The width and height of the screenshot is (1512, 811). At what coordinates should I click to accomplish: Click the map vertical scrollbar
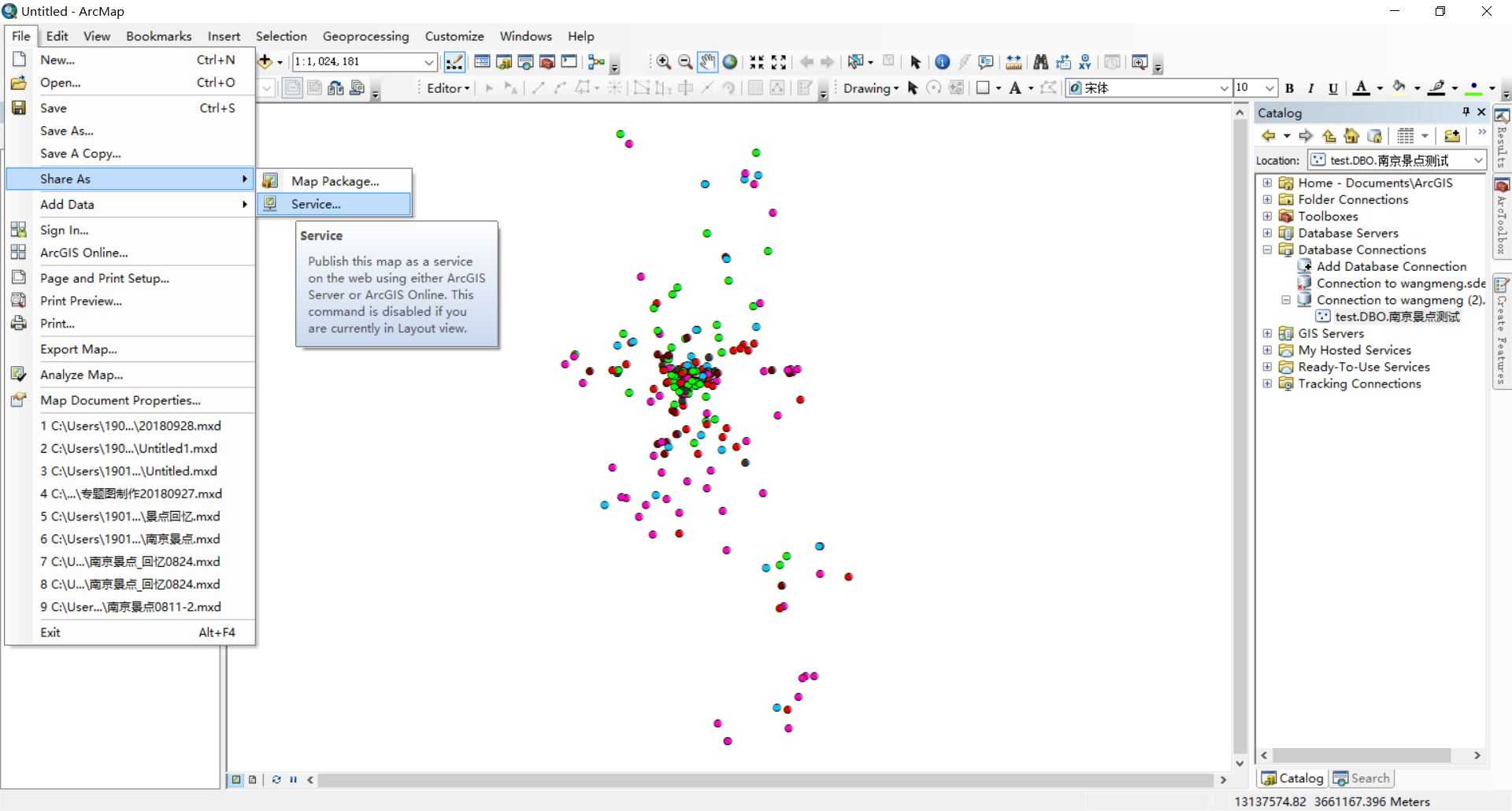coord(1240,437)
